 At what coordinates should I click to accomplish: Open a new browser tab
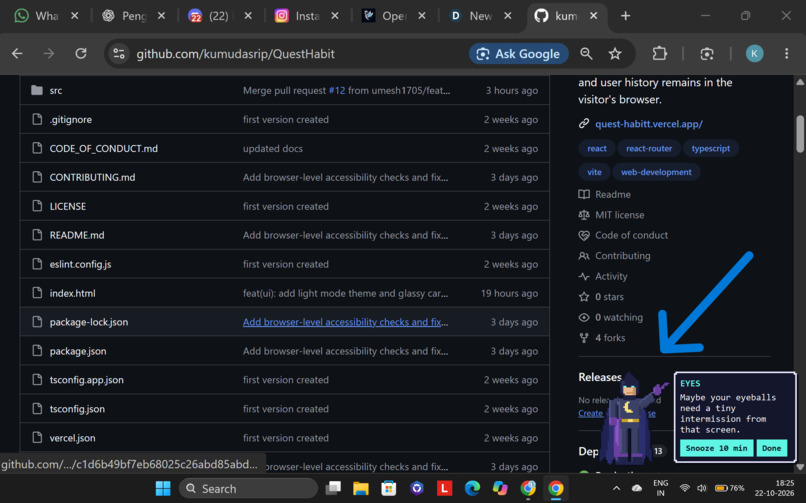click(x=625, y=16)
